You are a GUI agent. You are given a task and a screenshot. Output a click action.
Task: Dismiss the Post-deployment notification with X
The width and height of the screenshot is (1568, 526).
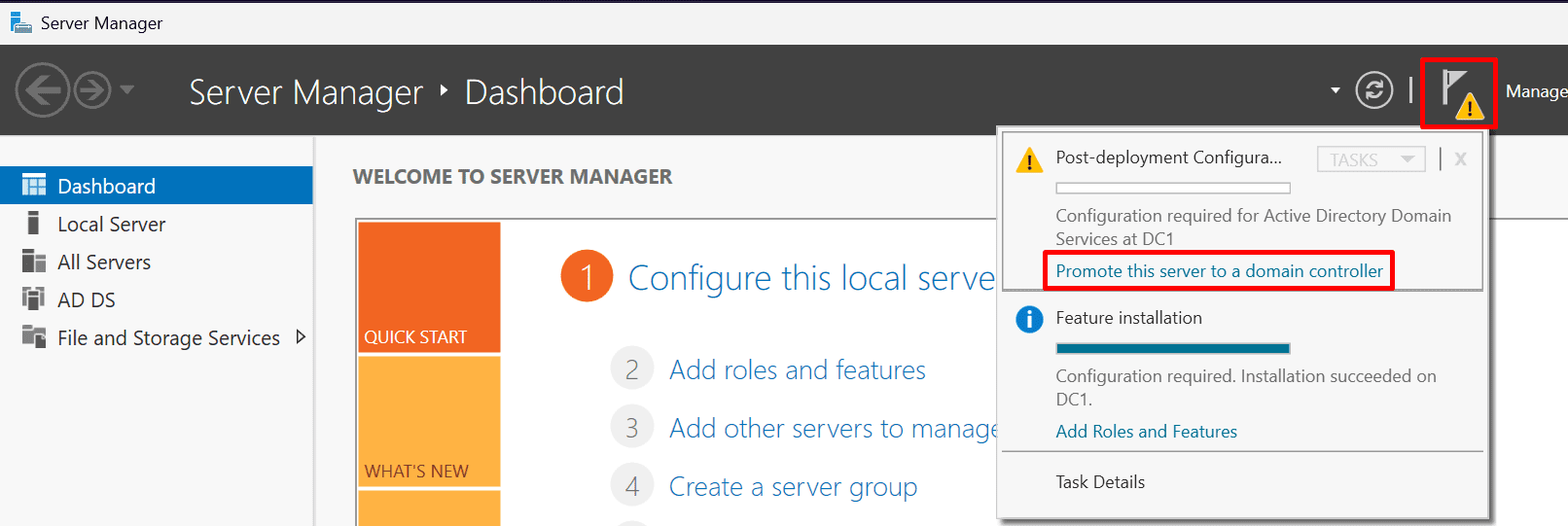point(1460,159)
